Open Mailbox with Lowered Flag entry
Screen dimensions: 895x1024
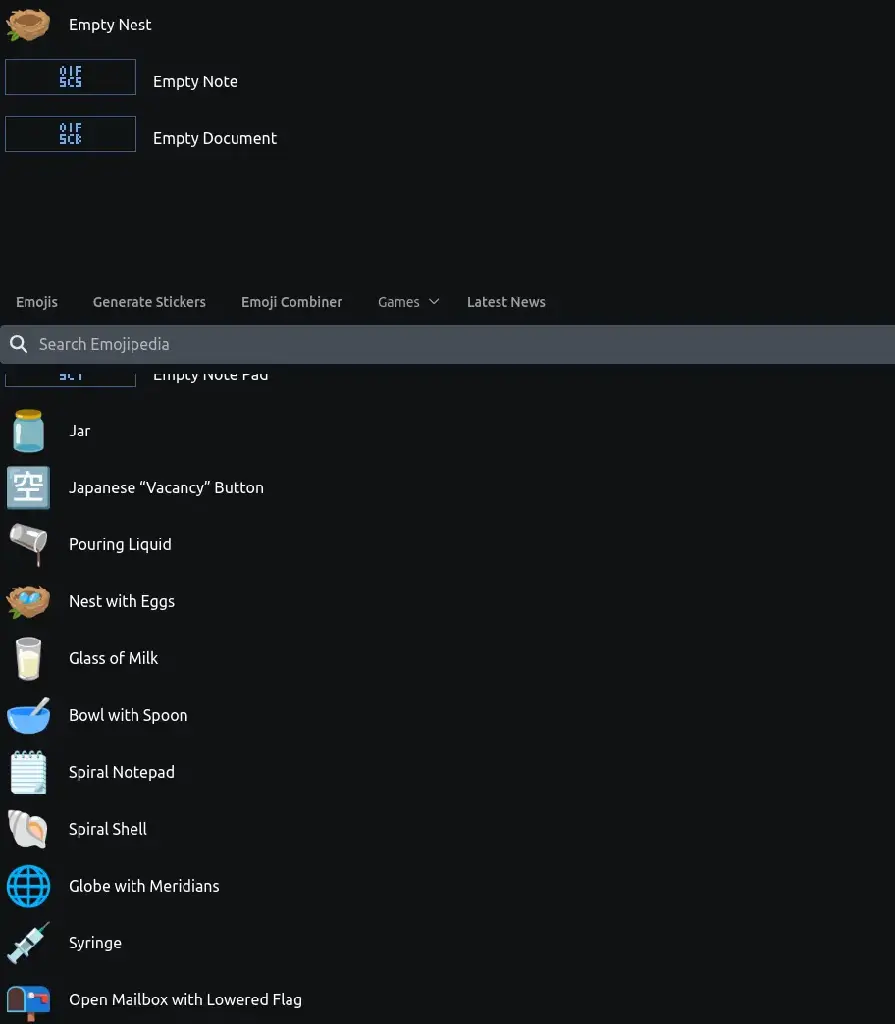[186, 1000]
